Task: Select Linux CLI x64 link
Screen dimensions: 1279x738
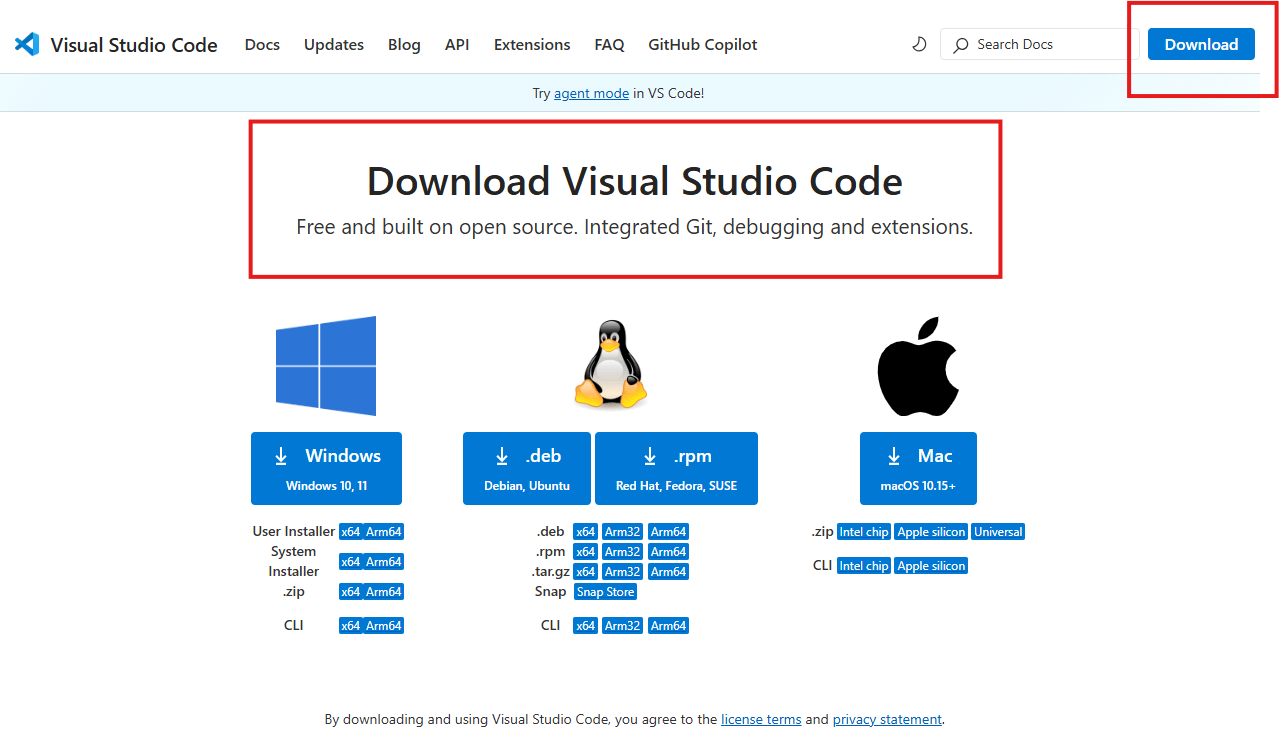Action: pyautogui.click(x=585, y=626)
